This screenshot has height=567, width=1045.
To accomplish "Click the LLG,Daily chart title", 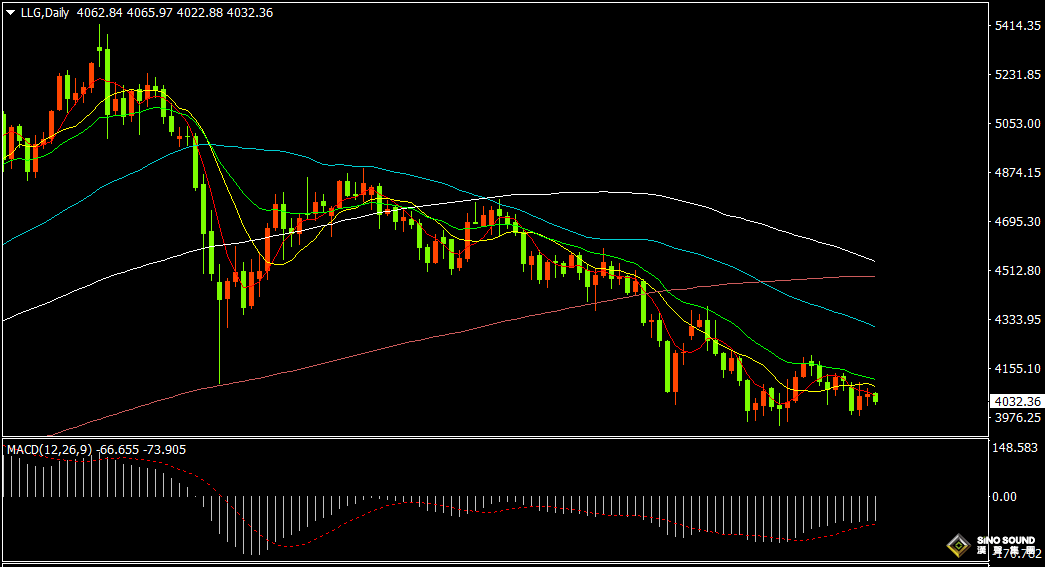I will point(45,13).
